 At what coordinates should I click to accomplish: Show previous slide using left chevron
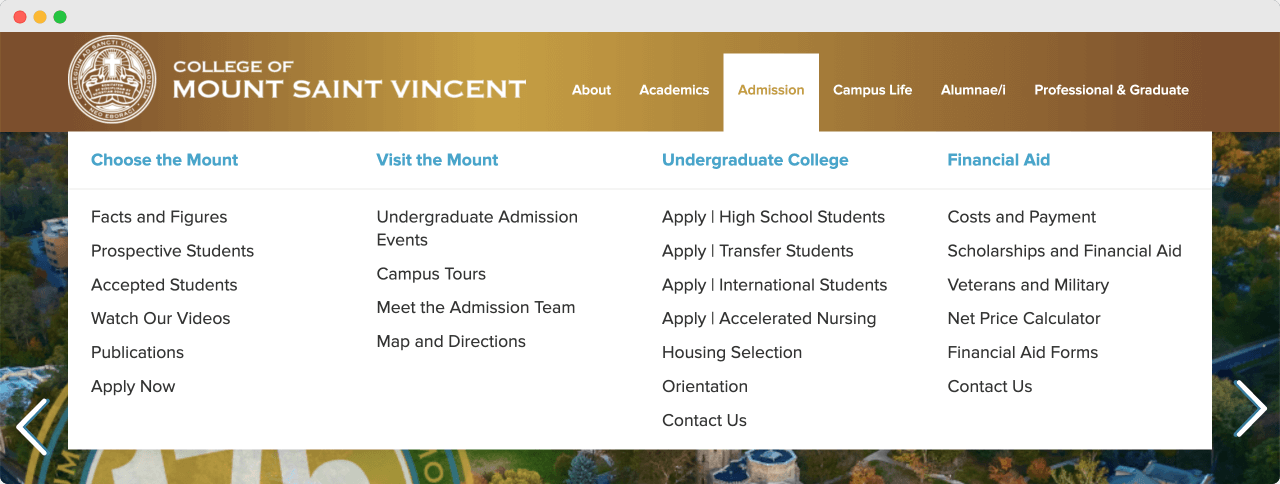[x=31, y=426]
